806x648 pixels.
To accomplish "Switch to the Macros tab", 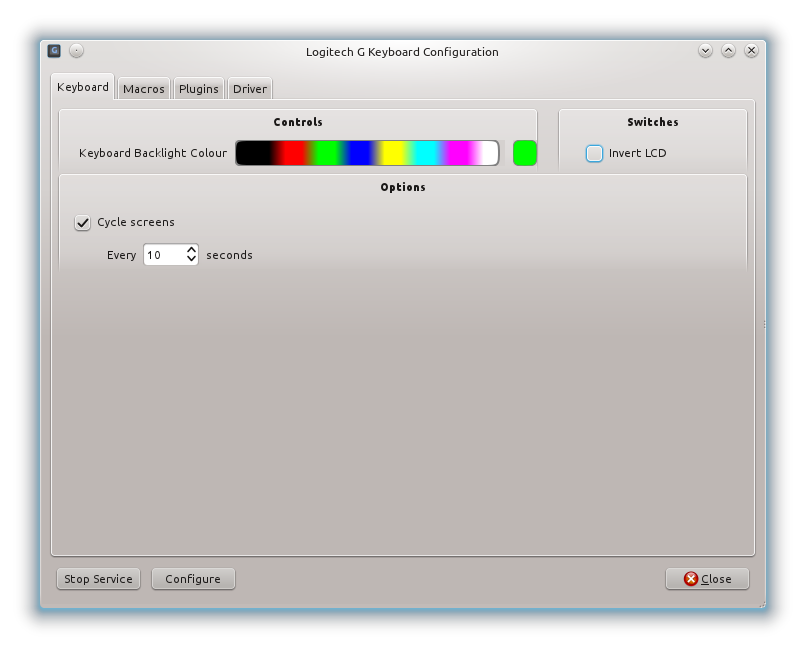I will coord(143,89).
